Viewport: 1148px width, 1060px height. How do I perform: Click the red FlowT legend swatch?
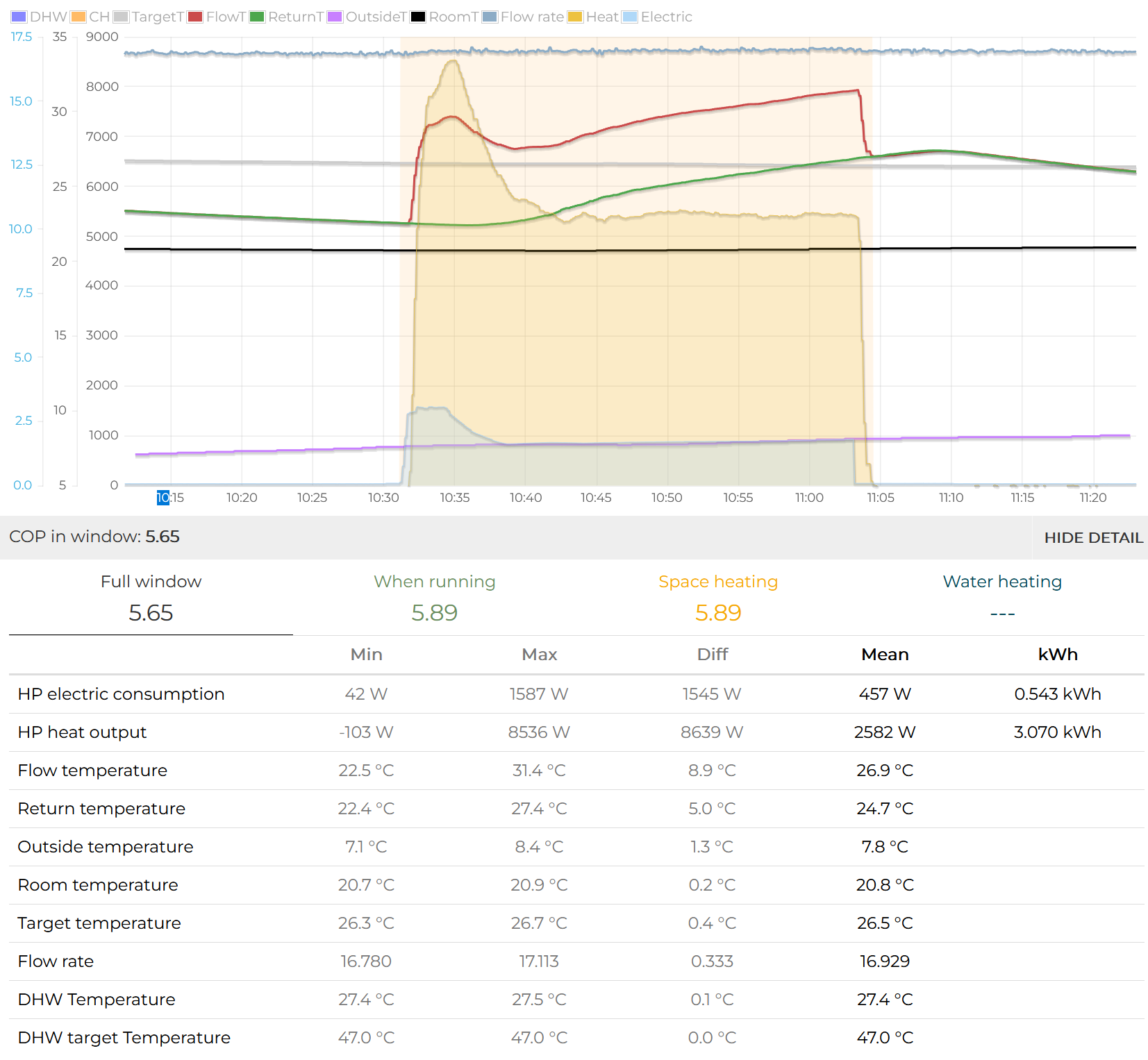pos(195,17)
